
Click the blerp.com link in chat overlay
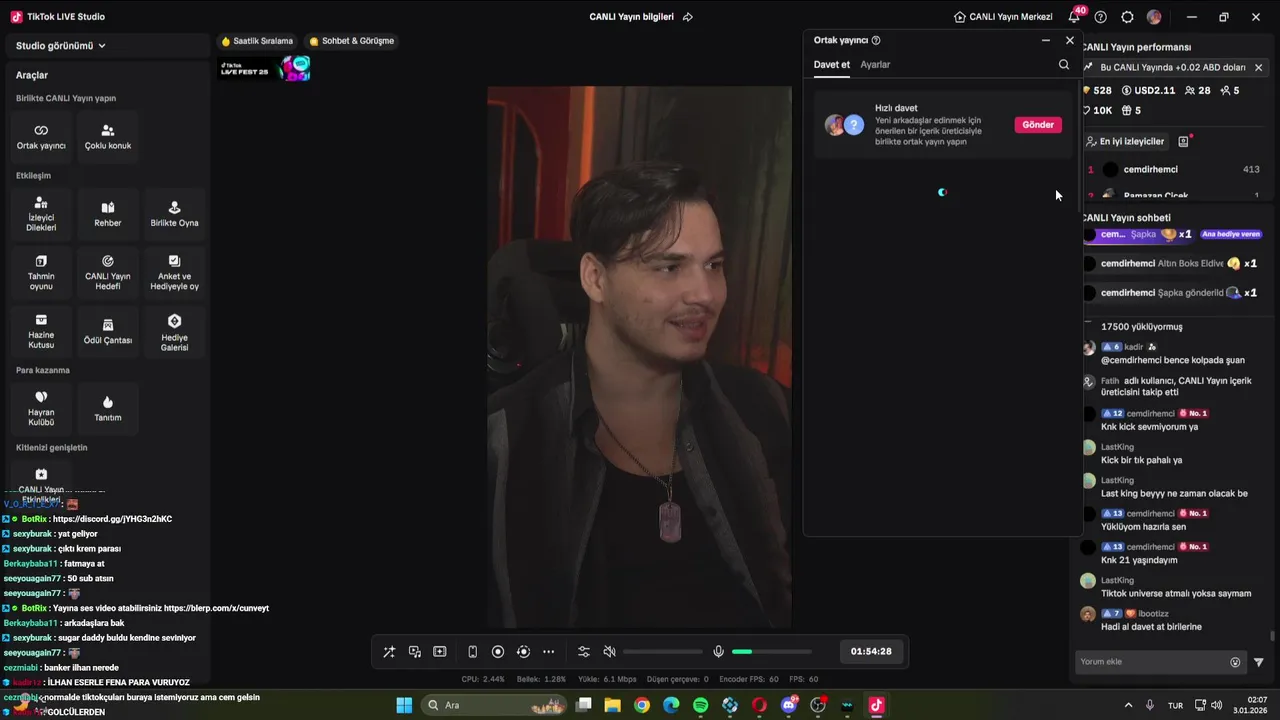[216, 608]
